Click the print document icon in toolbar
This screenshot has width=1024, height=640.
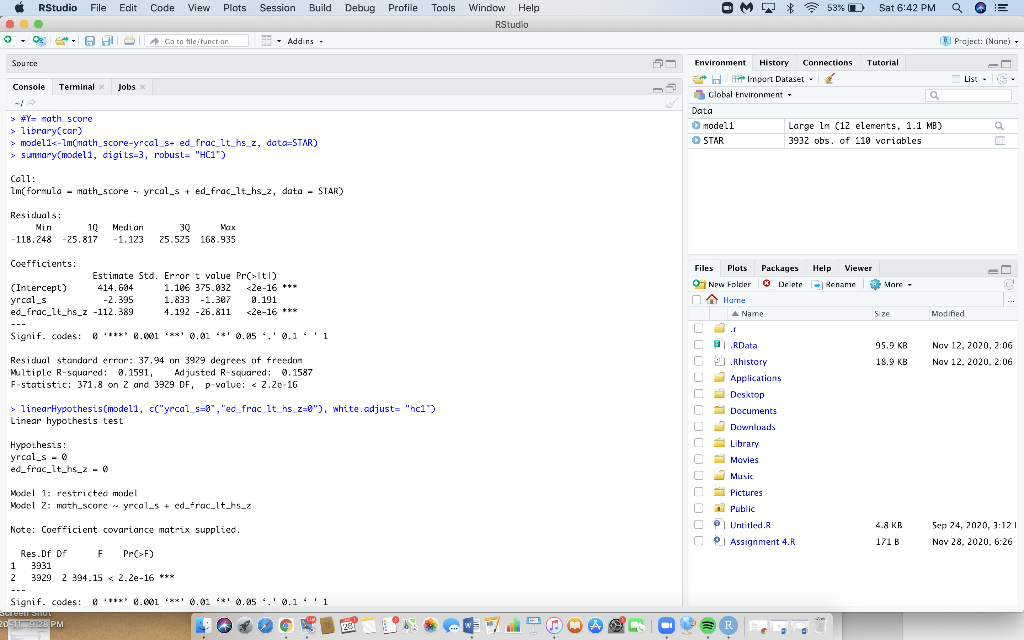click(x=130, y=41)
